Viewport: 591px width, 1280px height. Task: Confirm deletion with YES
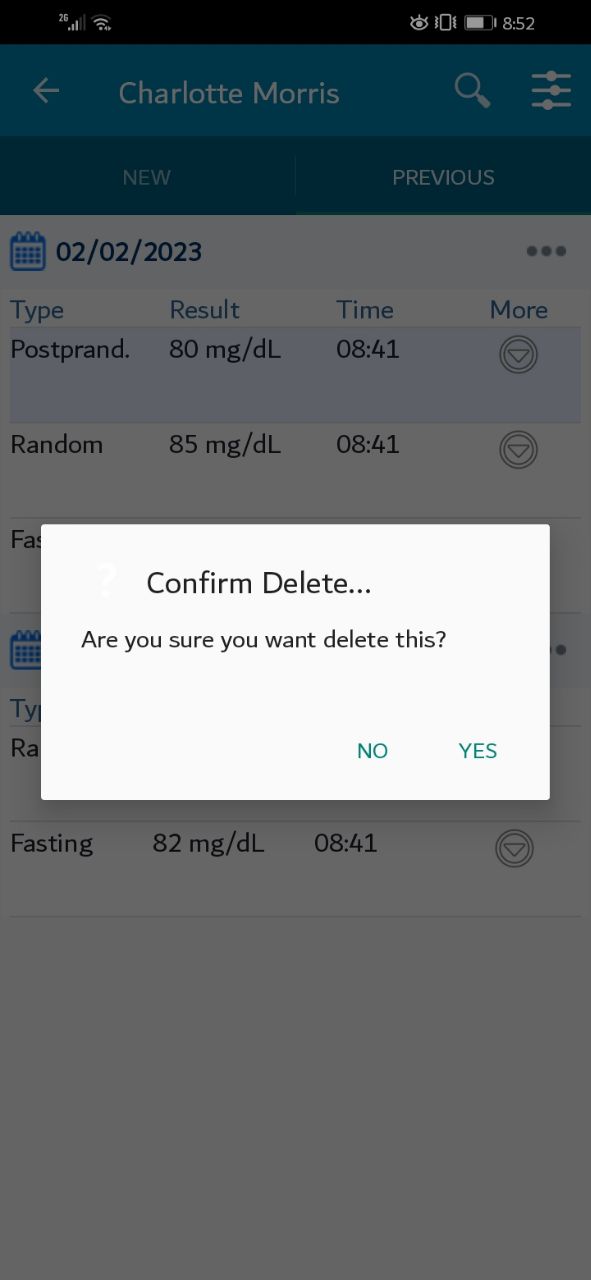click(478, 751)
